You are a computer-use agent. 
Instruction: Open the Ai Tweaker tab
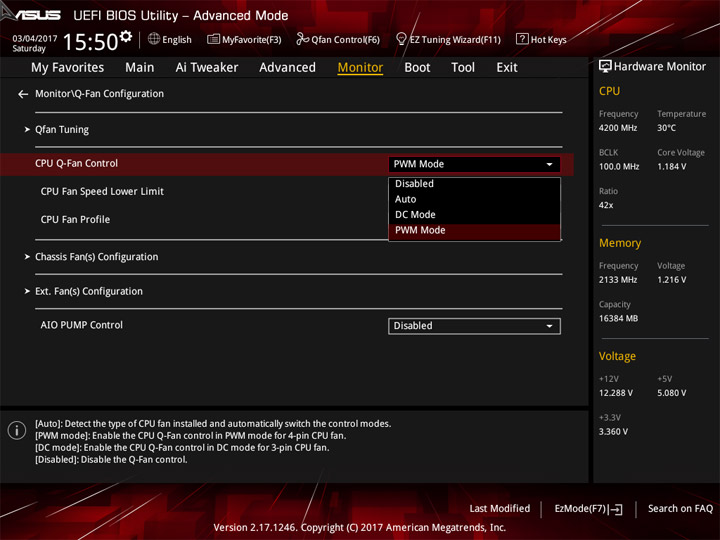207,68
